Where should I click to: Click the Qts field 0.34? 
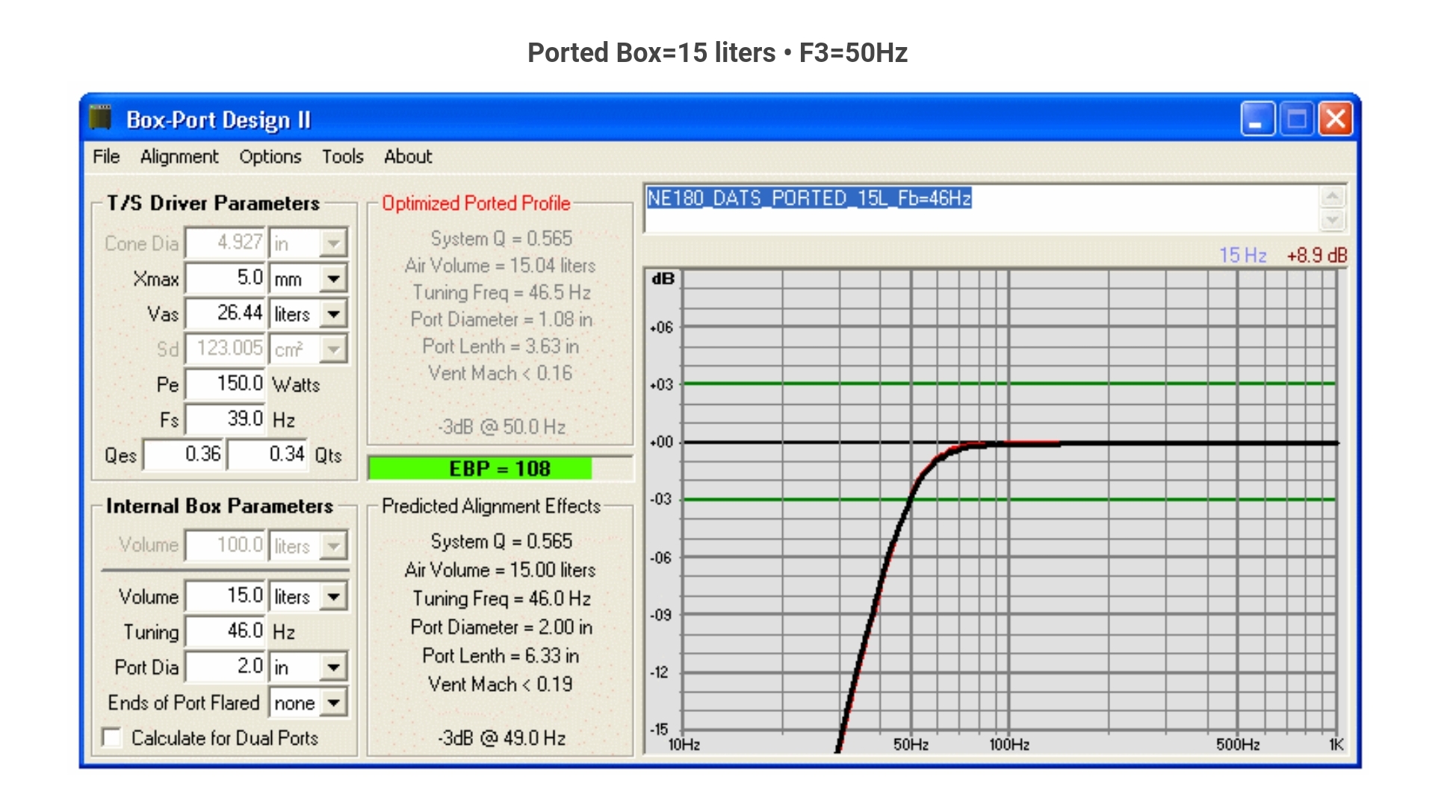point(267,454)
